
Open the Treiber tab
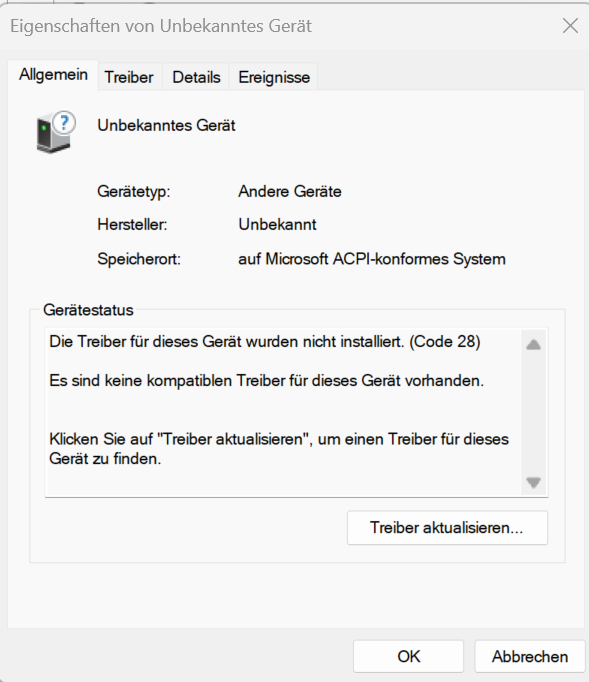pyautogui.click(x=129, y=77)
